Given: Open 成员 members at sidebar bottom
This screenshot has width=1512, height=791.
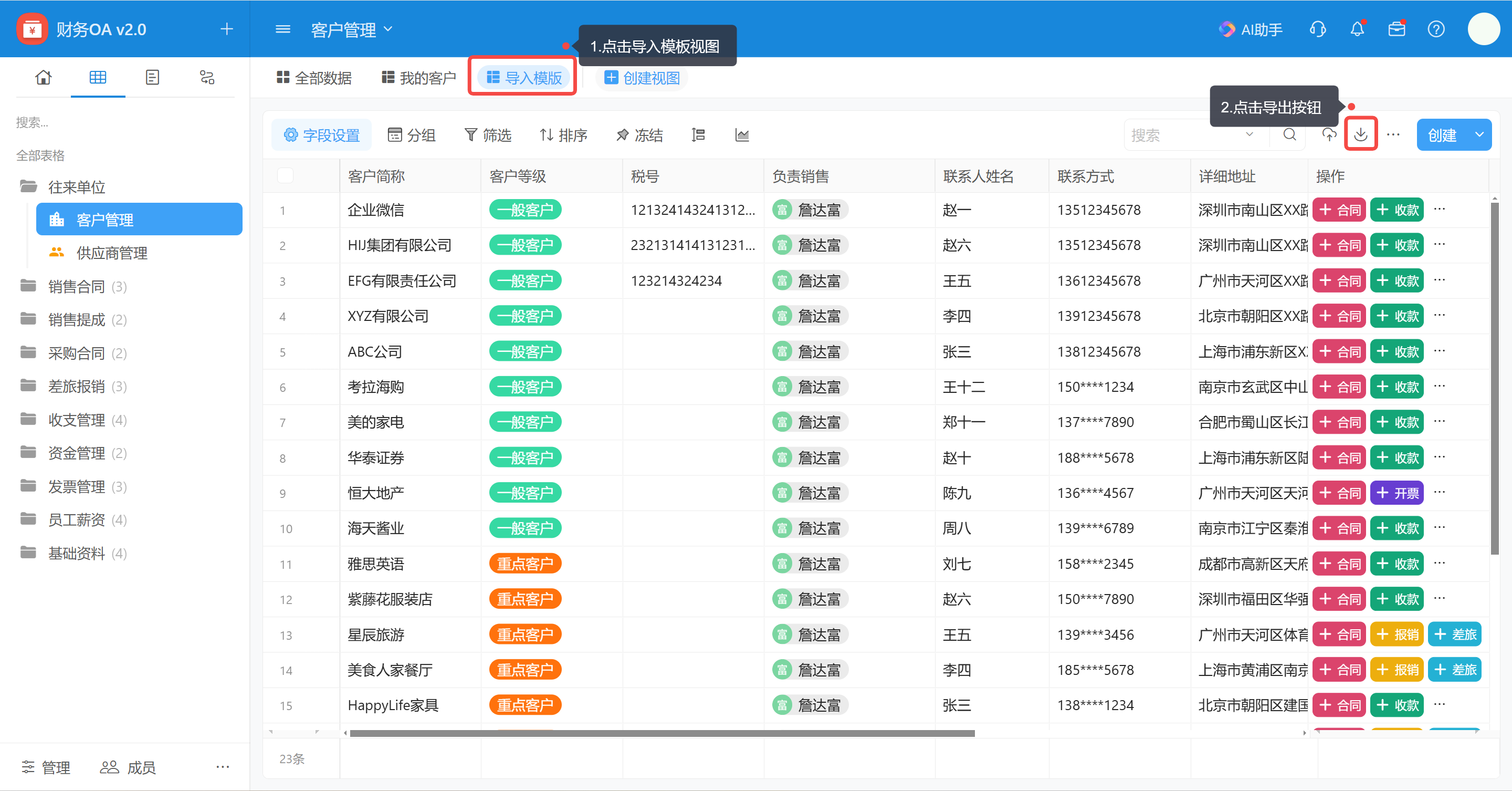Looking at the screenshot, I should (128, 767).
